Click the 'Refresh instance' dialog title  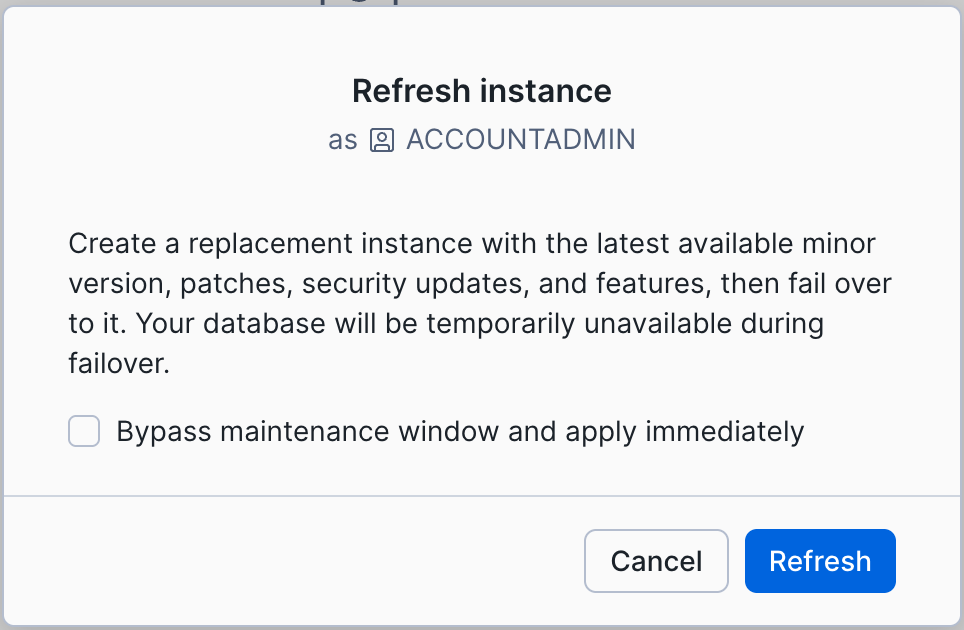[481, 92]
